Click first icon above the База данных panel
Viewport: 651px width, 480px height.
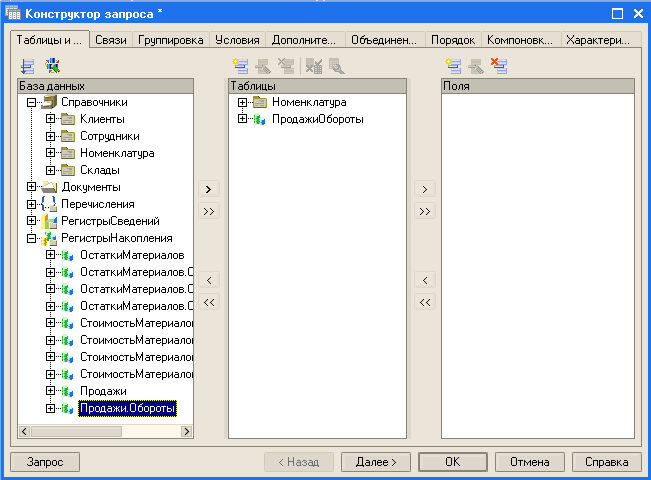coord(27,67)
